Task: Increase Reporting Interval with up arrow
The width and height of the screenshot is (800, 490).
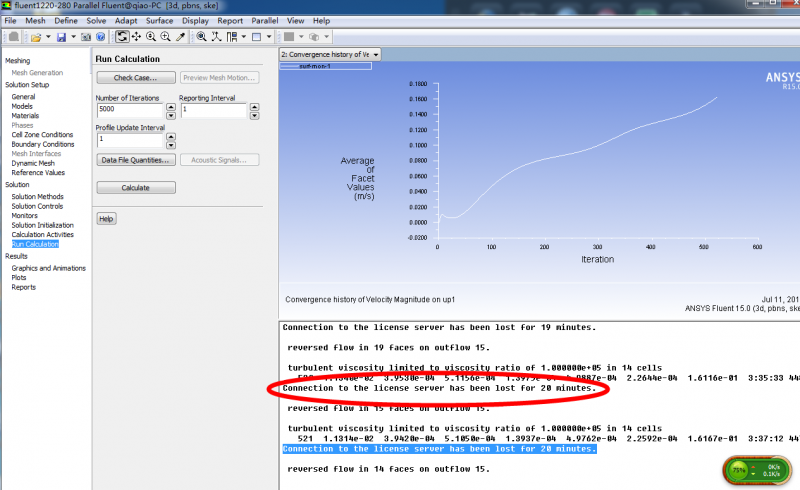Action: 255,107
